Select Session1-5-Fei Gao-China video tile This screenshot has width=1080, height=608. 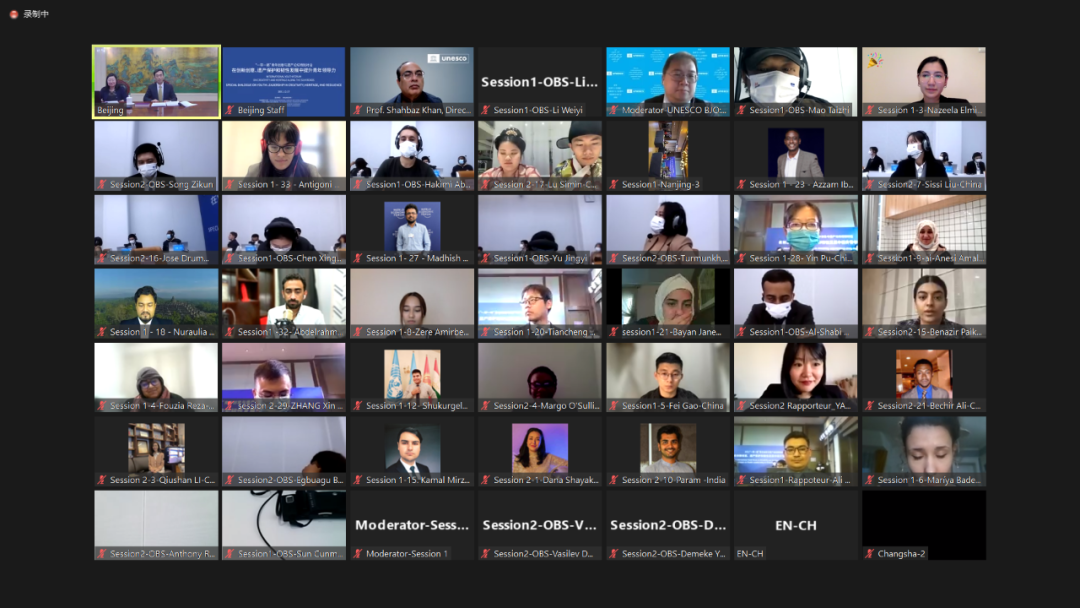pyautogui.click(x=668, y=374)
